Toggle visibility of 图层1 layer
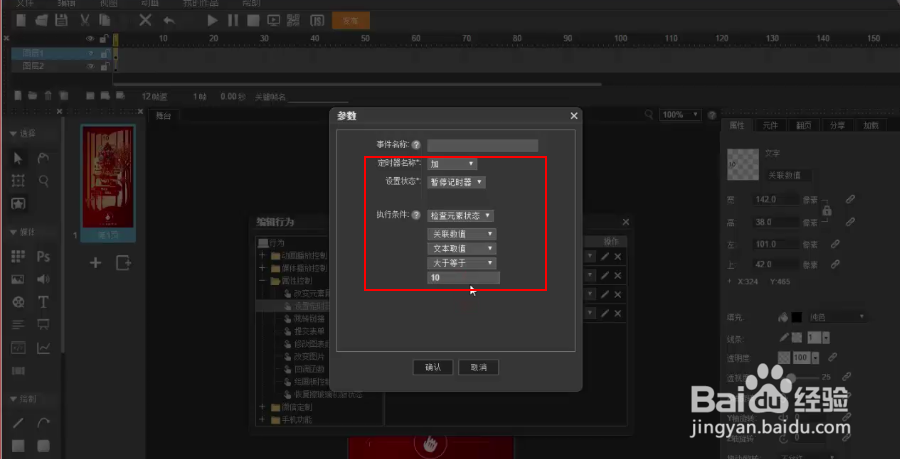 [x=90, y=53]
